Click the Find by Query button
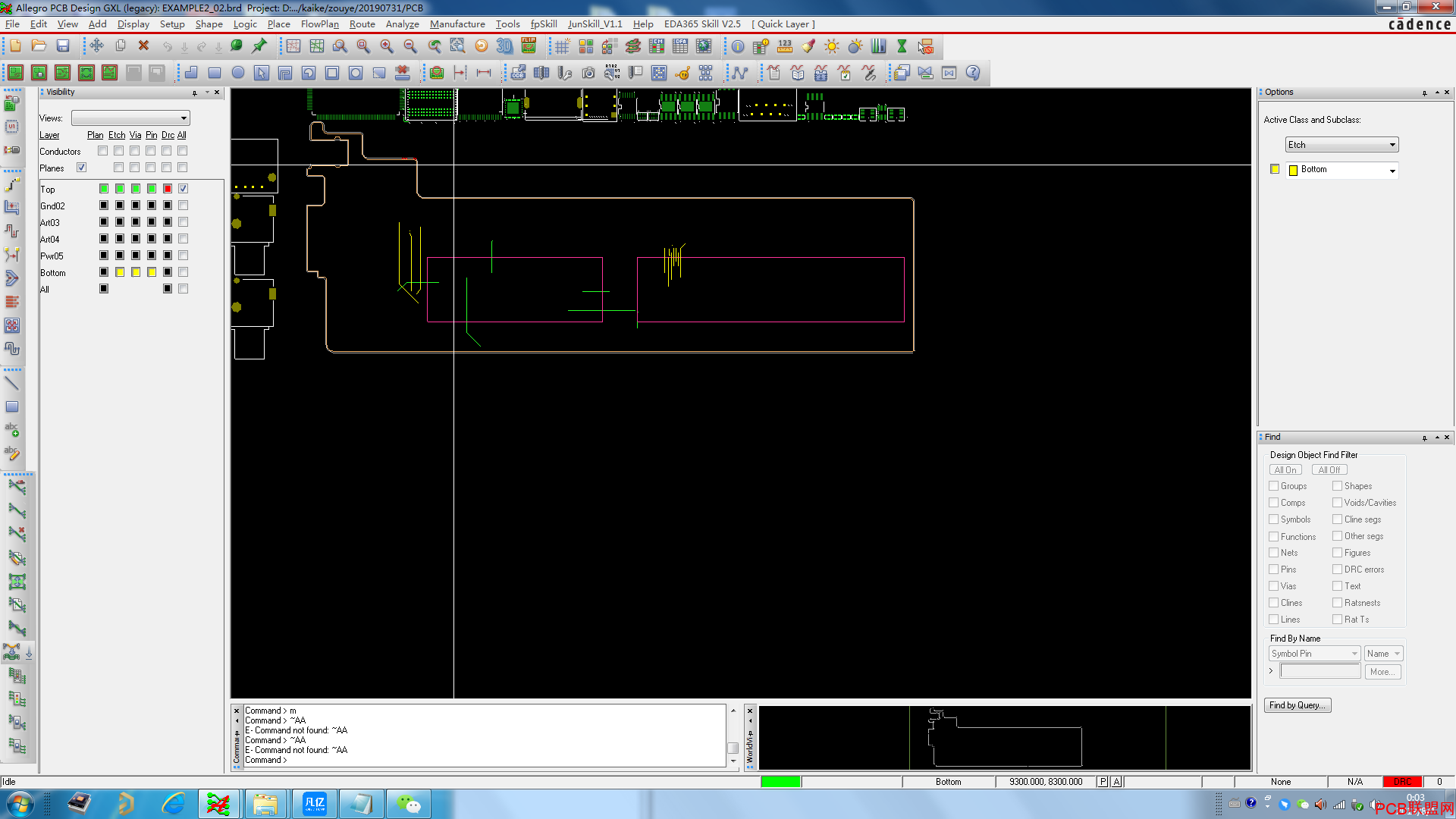 [x=1298, y=705]
